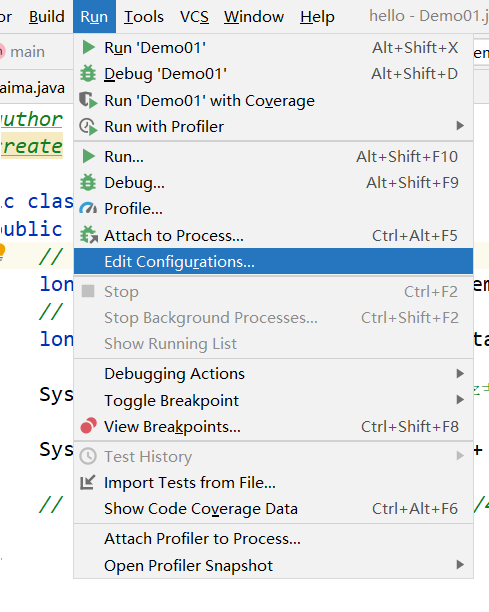
Task: Click the Attach to Process bug icon
Action: tap(89, 235)
